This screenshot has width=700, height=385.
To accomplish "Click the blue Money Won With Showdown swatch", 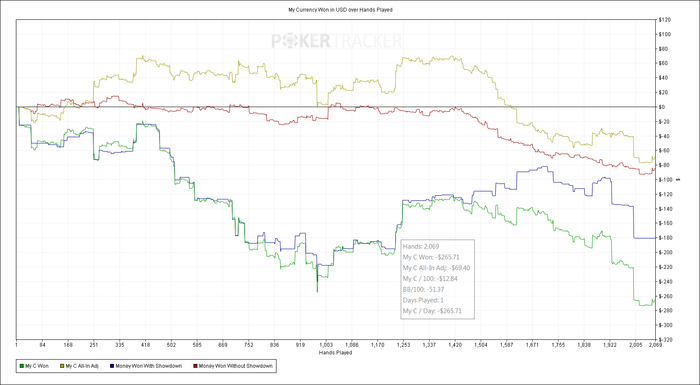I will [111, 366].
